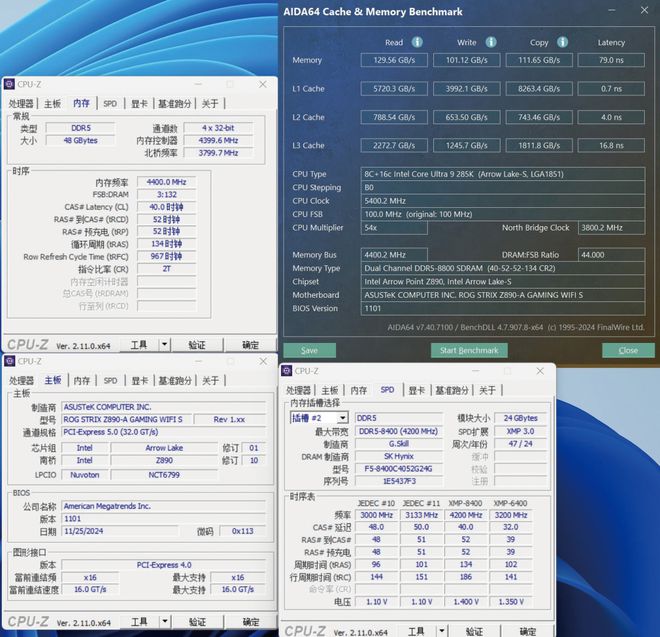Click the Nuvoton LPCIO field
Image resolution: width=660 pixels, height=637 pixels.
point(85,474)
